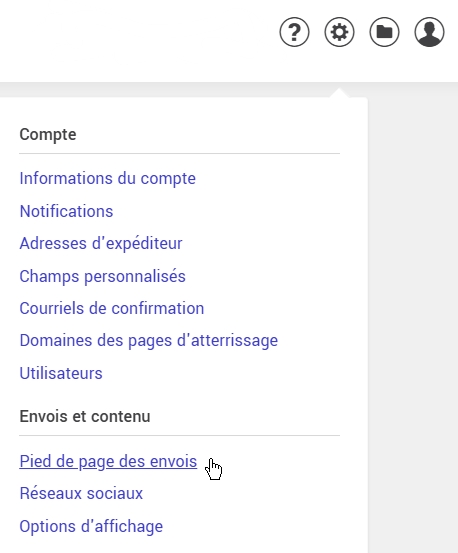Click the Envois et contenu heading

(85, 417)
